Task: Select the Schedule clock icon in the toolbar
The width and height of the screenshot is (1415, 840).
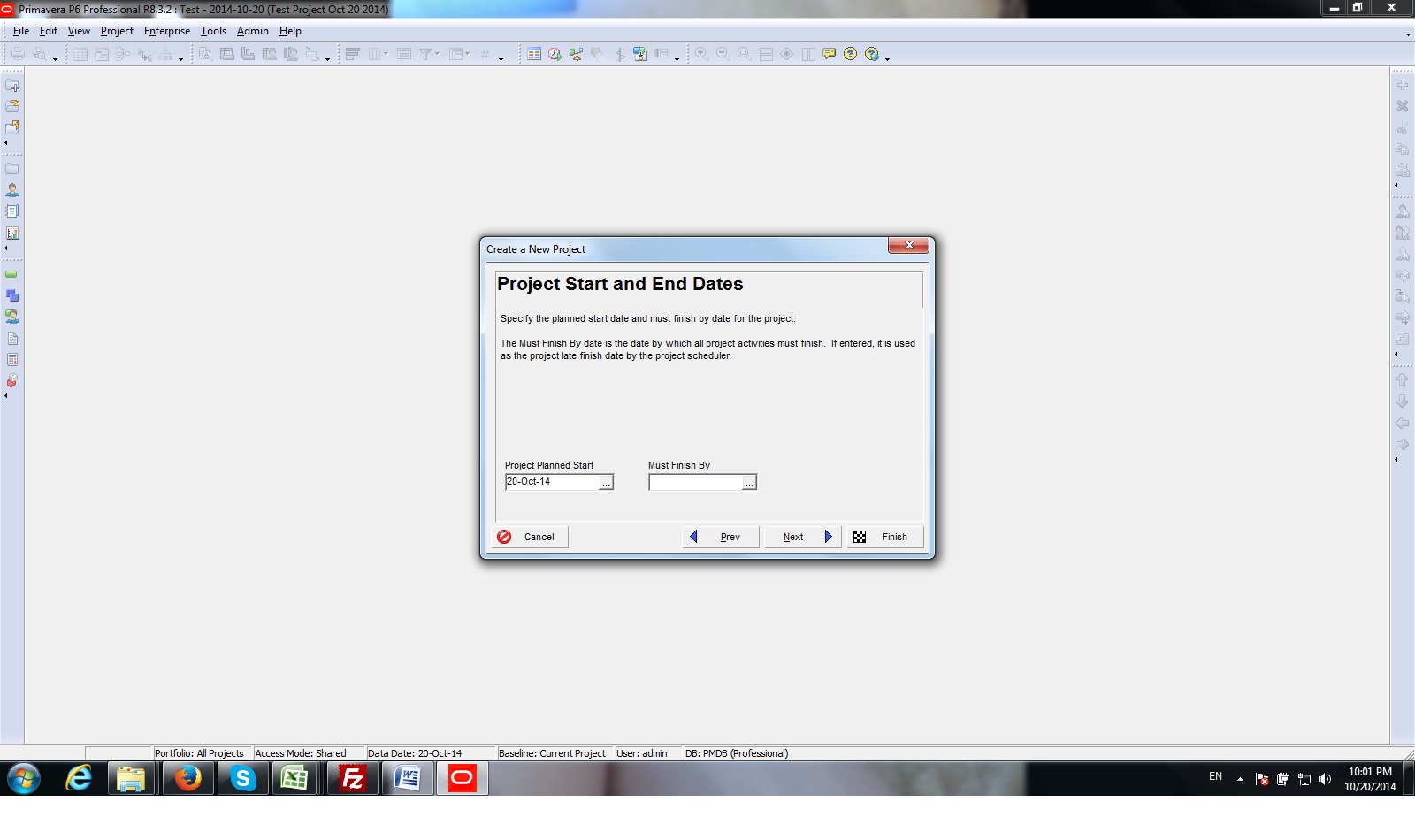Action: click(554, 54)
